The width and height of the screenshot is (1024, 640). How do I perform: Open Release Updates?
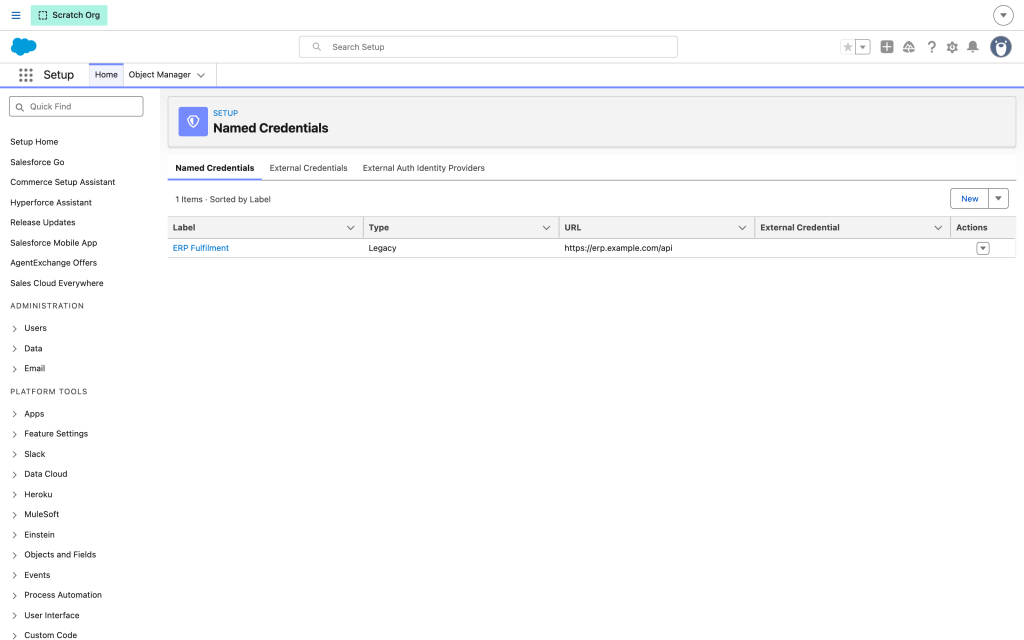click(x=42, y=223)
